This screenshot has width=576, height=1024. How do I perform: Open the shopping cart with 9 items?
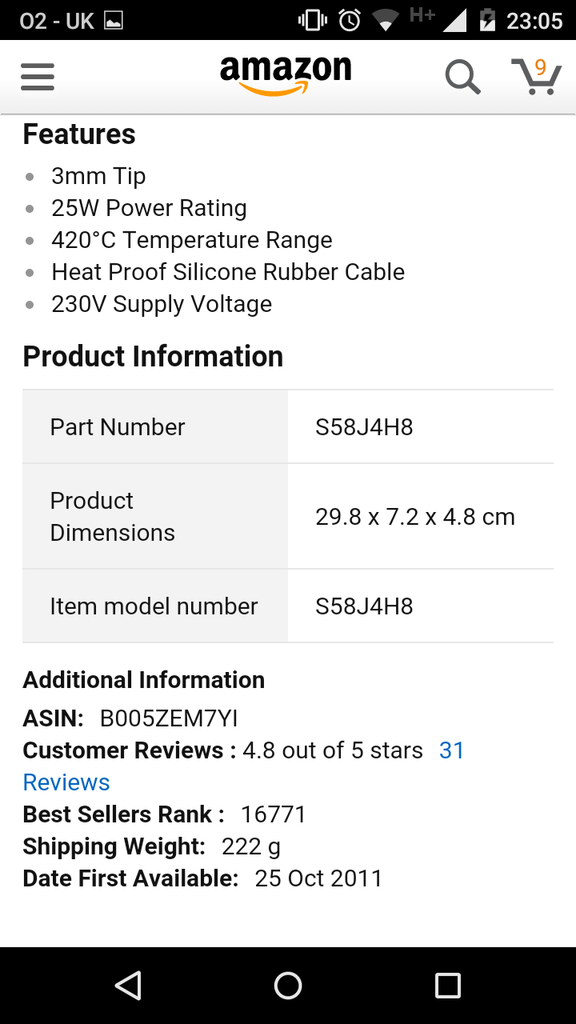536,76
